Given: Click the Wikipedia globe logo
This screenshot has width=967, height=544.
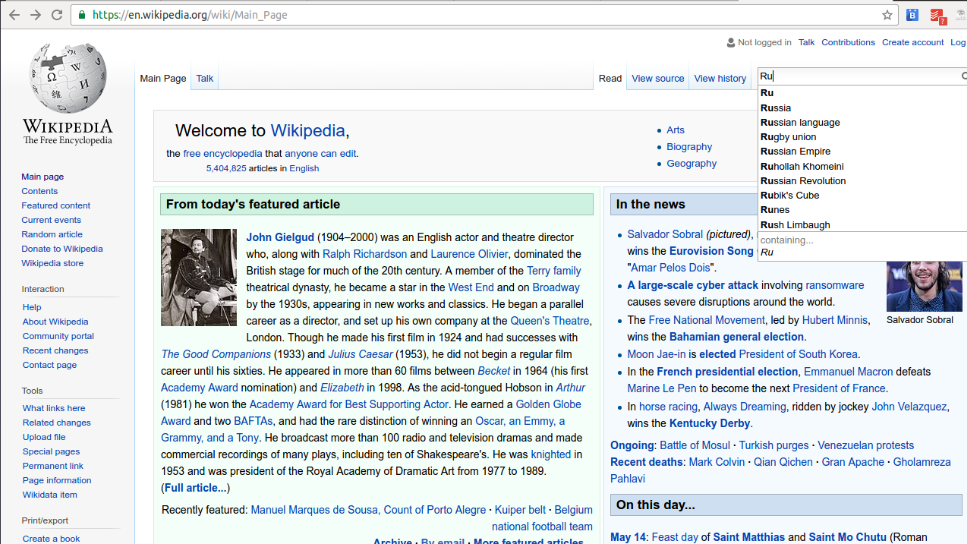Looking at the screenshot, I should coord(68,78).
